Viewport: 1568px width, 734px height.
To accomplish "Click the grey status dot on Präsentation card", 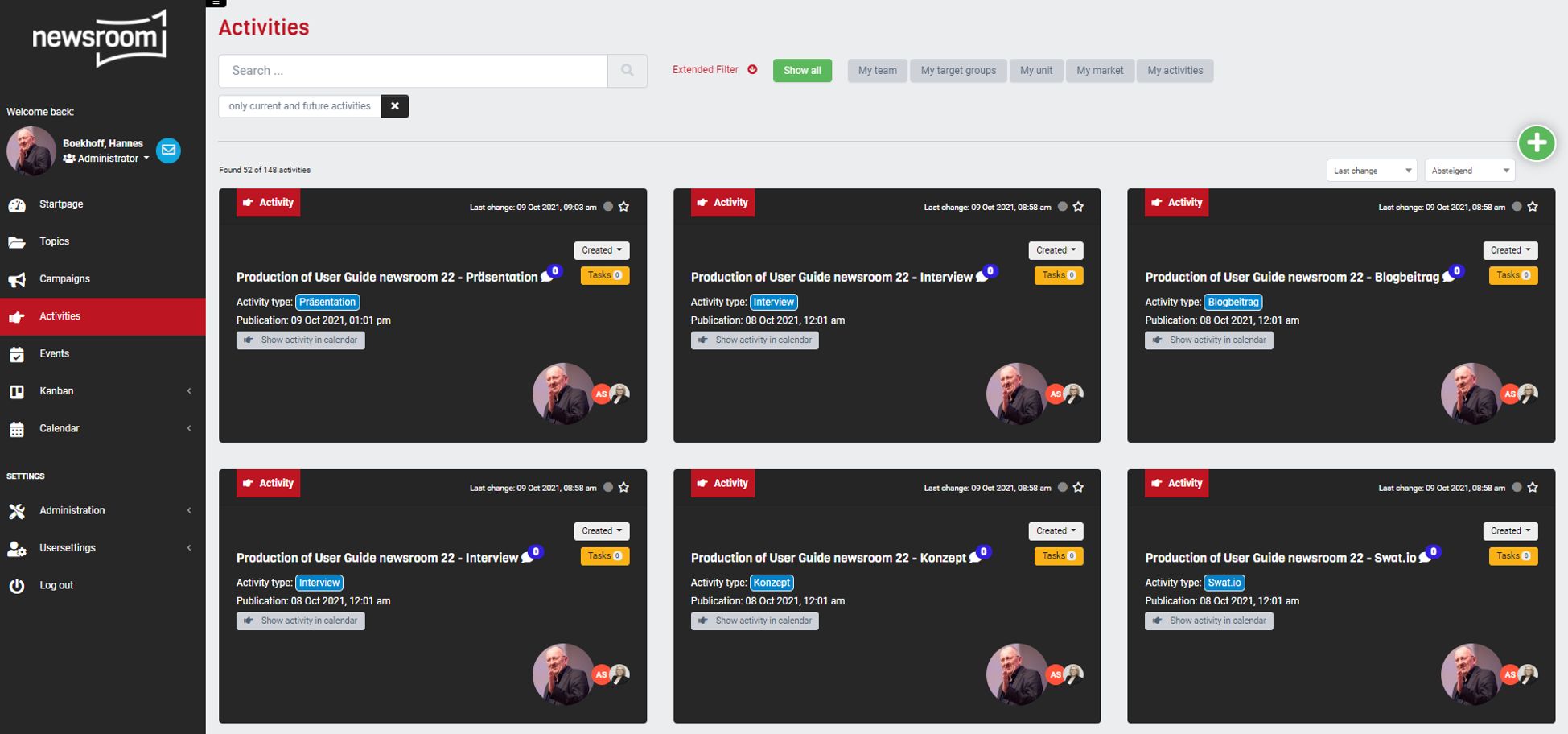I will point(608,207).
